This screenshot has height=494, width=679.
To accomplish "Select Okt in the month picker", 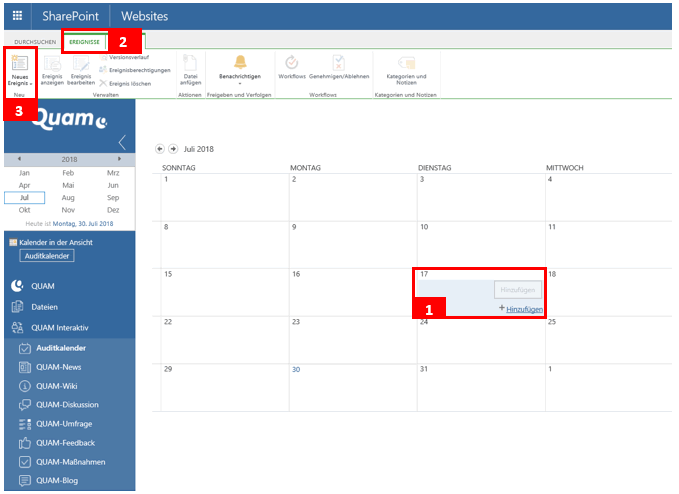I will pyautogui.click(x=24, y=210).
